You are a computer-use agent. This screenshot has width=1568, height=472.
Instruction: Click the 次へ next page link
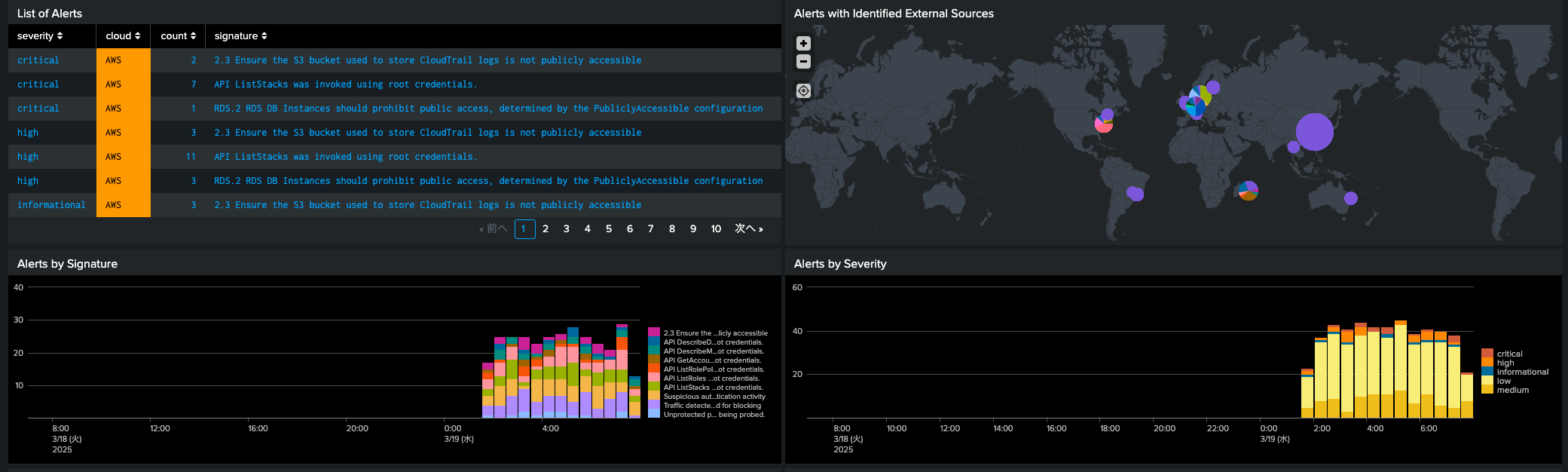coord(749,228)
